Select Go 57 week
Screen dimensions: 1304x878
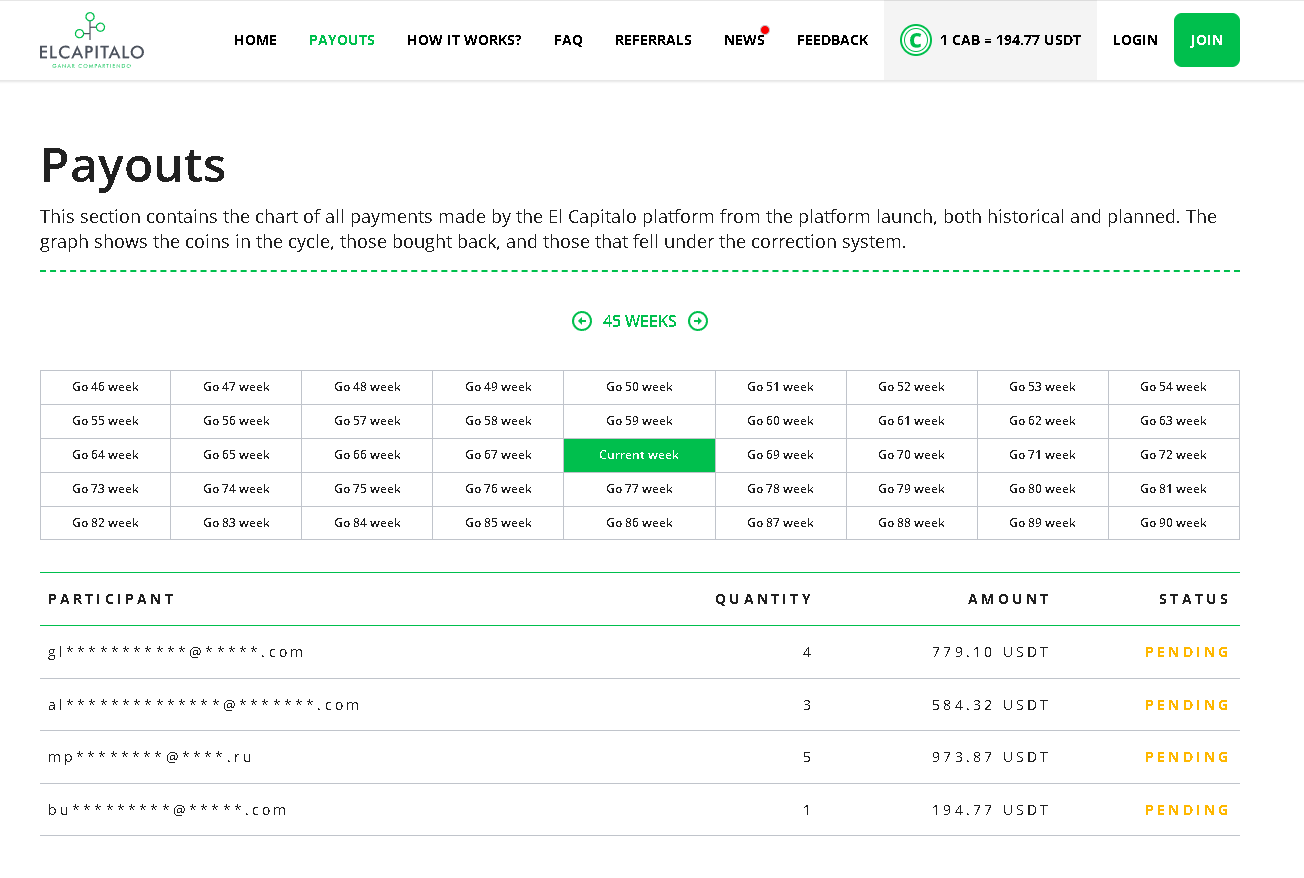point(367,421)
